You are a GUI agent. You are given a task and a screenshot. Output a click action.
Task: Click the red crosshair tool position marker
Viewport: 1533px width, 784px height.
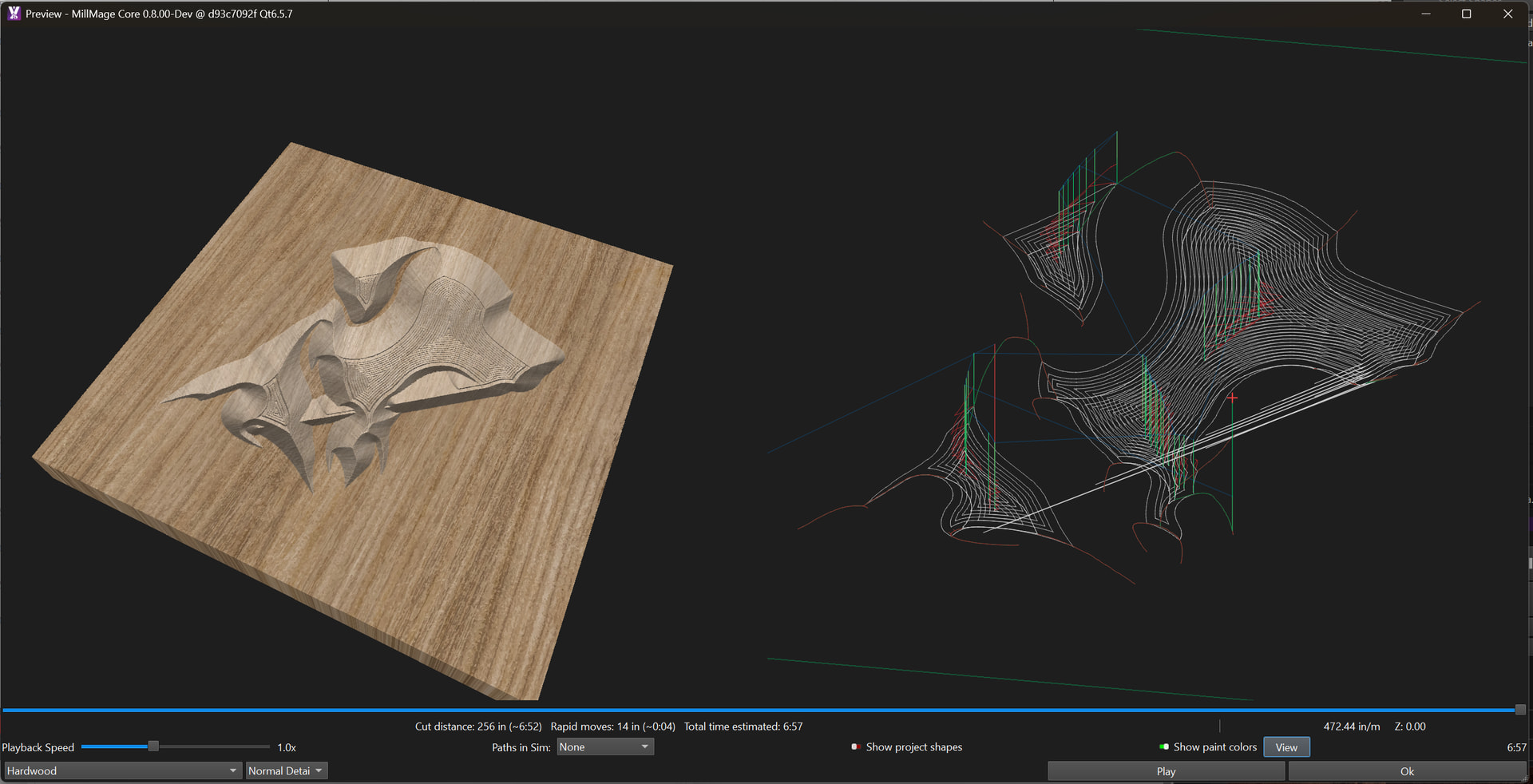tap(1232, 398)
